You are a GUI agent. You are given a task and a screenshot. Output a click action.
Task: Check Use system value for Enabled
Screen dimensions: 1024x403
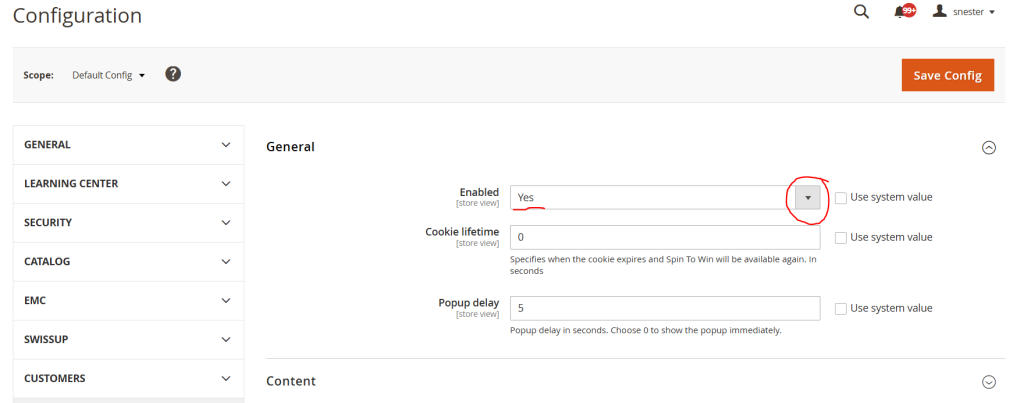click(841, 197)
